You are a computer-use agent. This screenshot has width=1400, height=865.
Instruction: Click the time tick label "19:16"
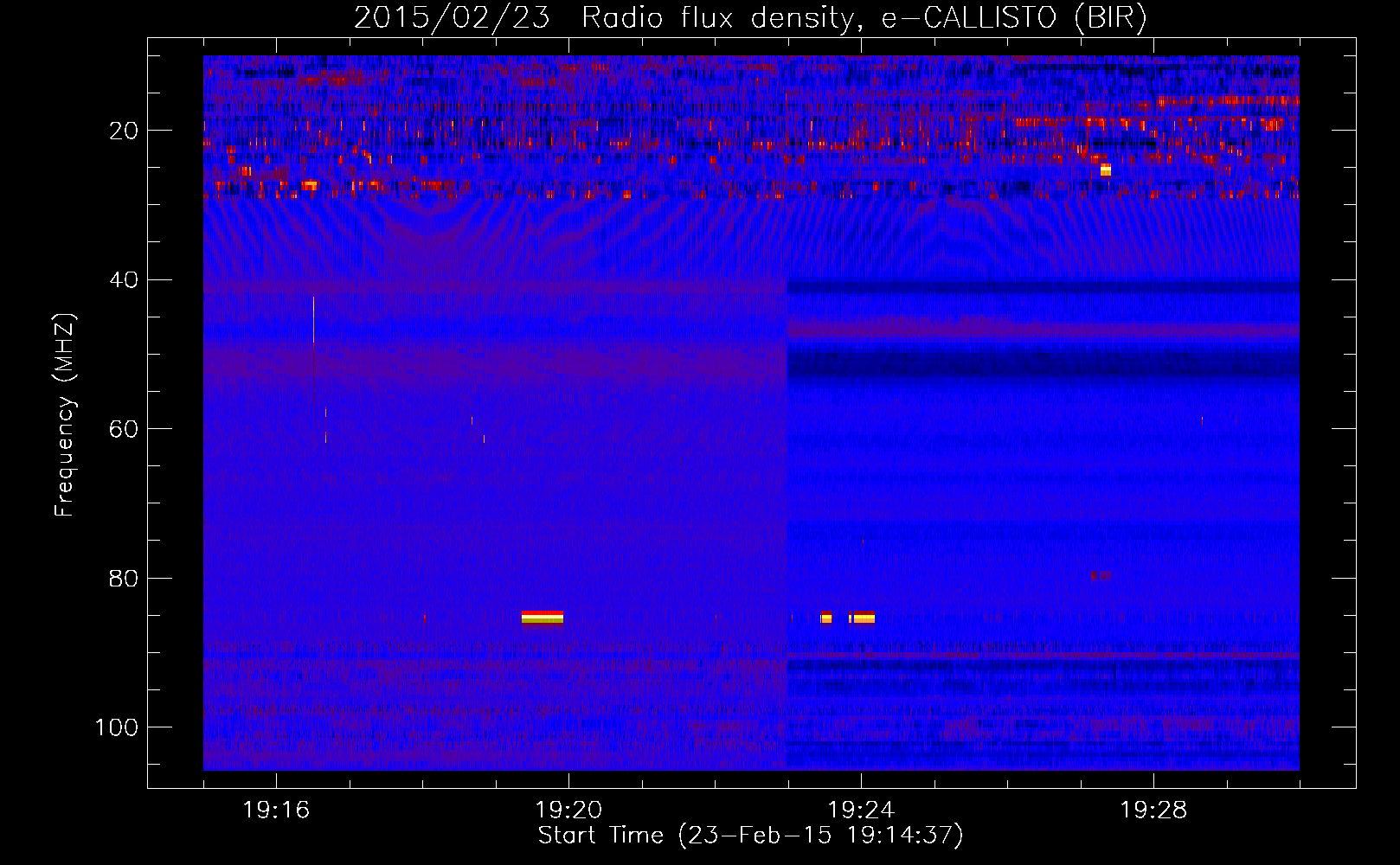(x=276, y=811)
